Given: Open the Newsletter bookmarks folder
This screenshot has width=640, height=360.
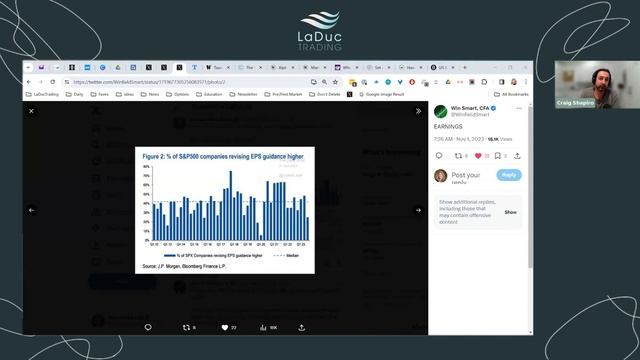Looking at the screenshot, I should pos(243,94).
